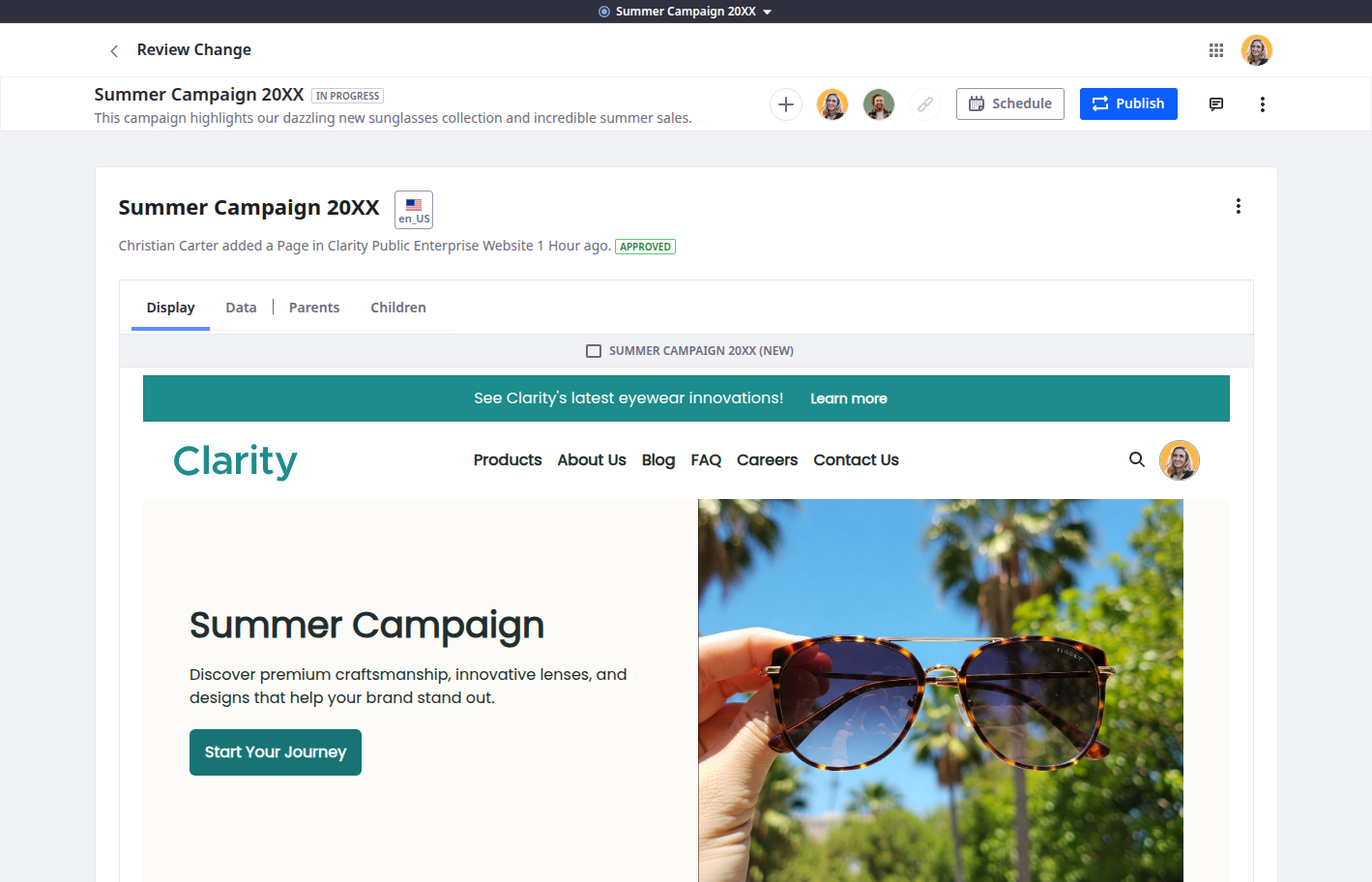This screenshot has width=1372, height=882.
Task: Open the applications grid menu
Action: [x=1216, y=50]
